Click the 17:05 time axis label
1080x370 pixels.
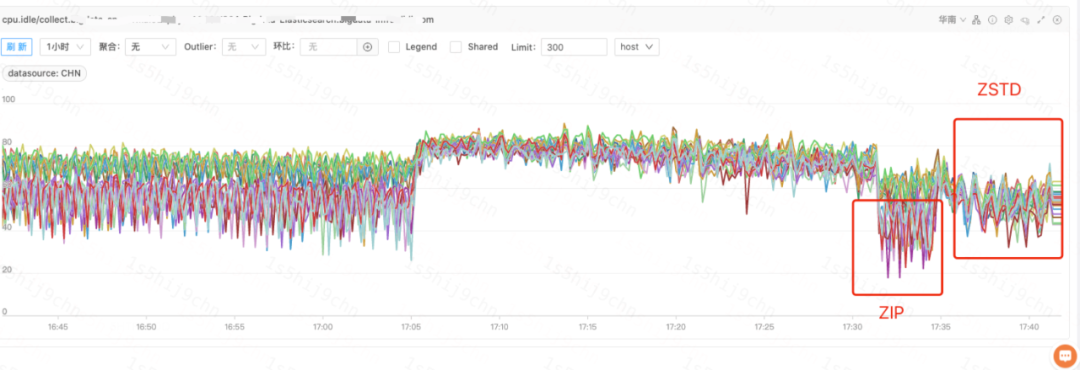[411, 326]
